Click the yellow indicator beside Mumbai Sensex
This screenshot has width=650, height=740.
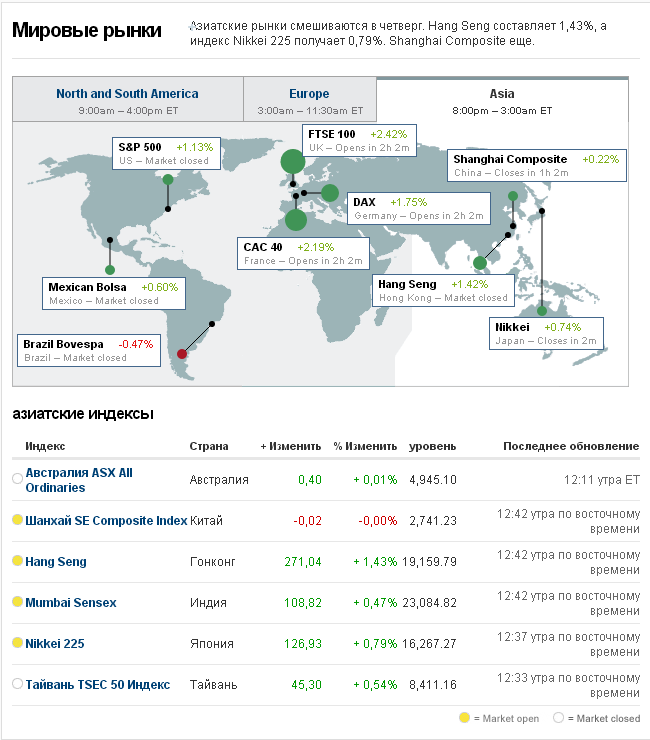[17, 601]
